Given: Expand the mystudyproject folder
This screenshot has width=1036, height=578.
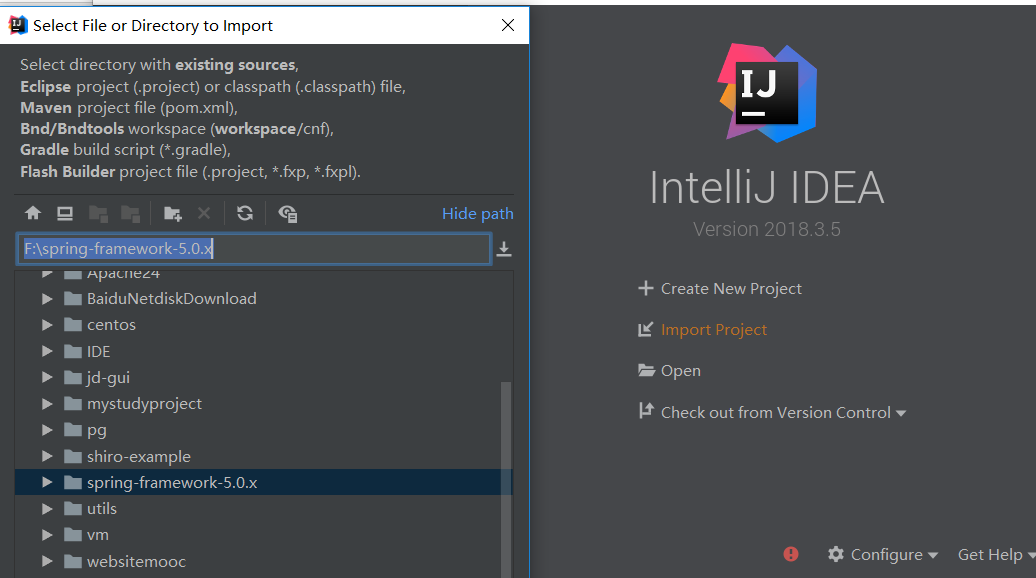Looking at the screenshot, I should (47, 404).
